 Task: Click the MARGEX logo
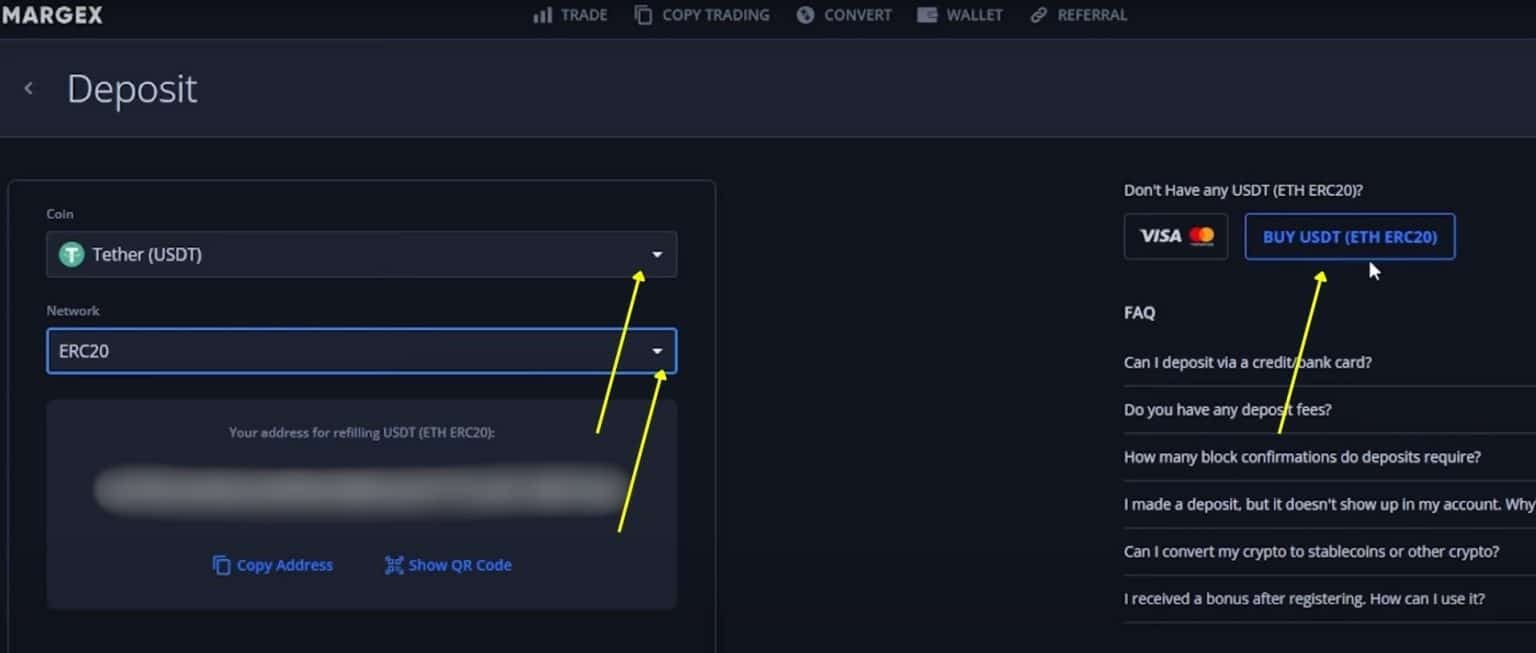point(51,14)
